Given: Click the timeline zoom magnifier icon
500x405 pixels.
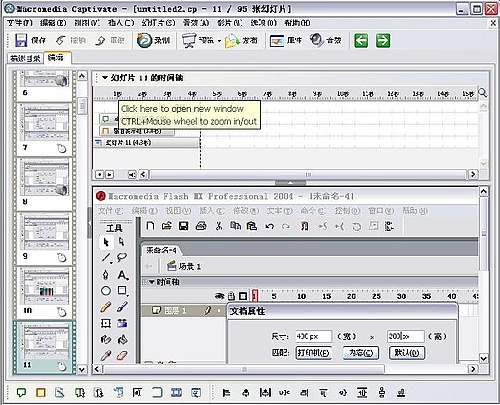Looking at the screenshot, I should tap(482, 93).
